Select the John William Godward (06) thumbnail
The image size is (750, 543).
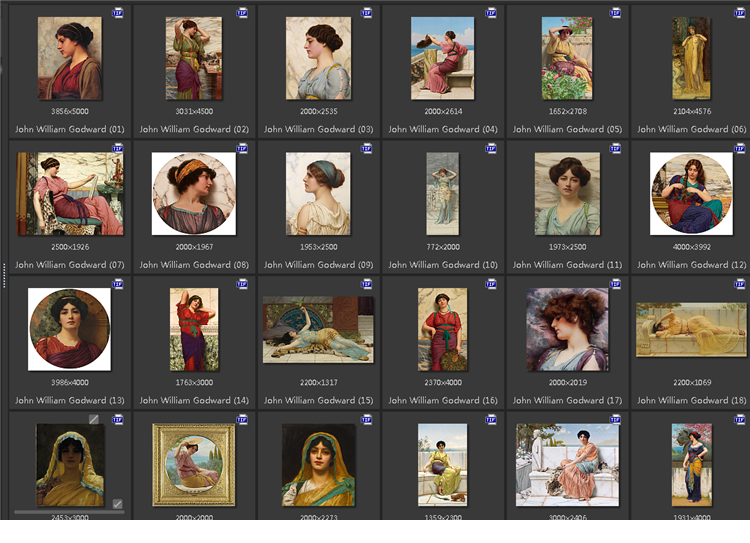pos(691,58)
